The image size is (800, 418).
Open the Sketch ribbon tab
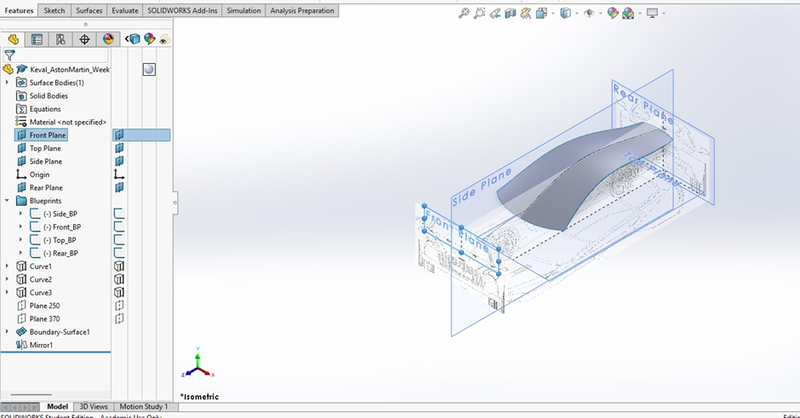point(54,11)
